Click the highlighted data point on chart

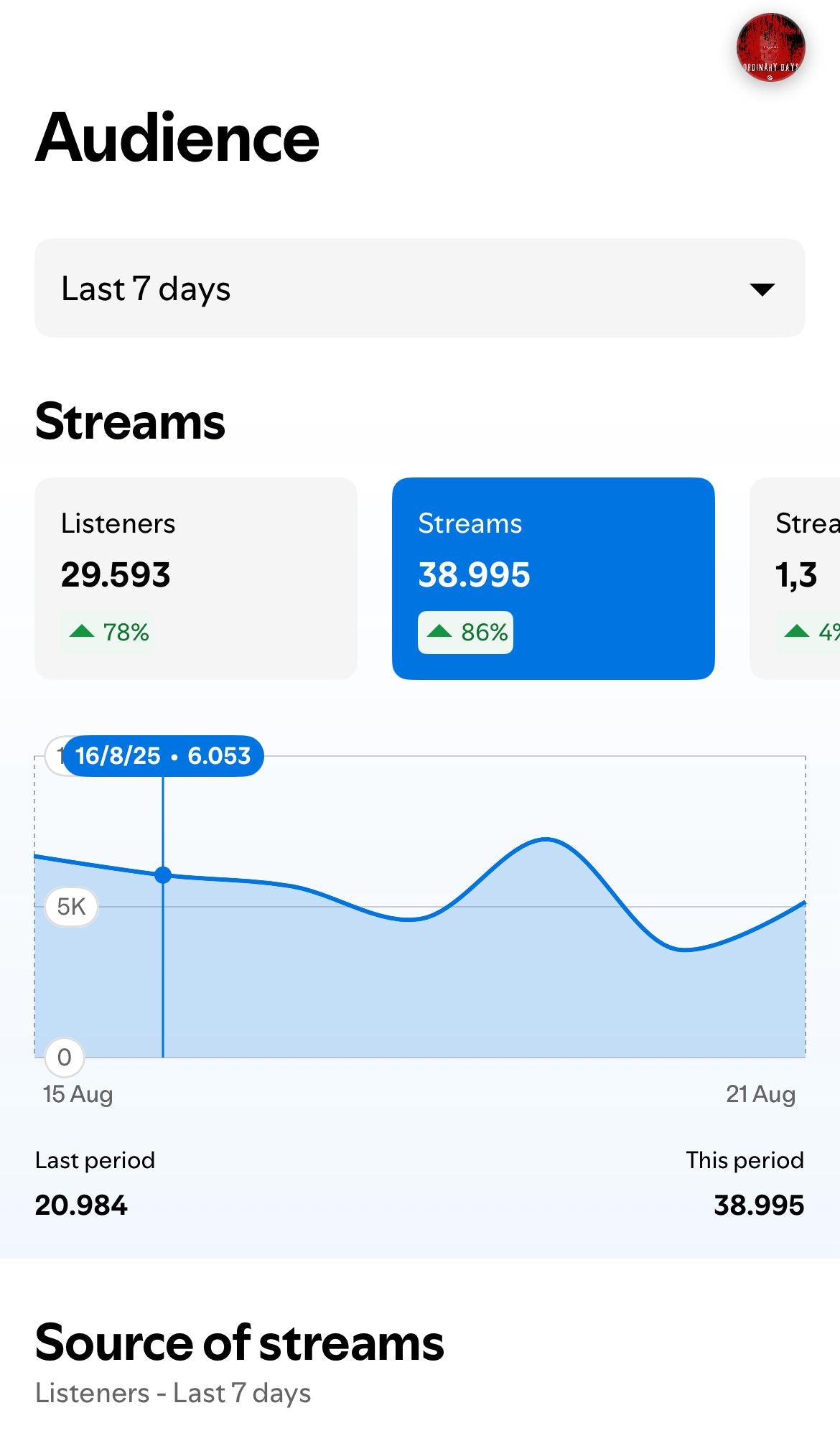[163, 874]
